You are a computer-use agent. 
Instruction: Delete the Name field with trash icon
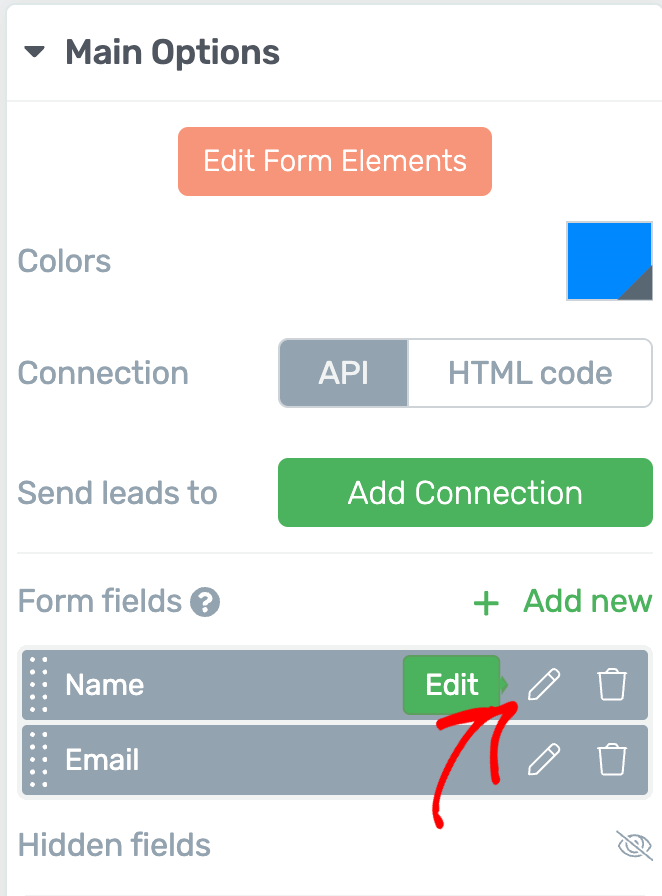[x=612, y=684]
